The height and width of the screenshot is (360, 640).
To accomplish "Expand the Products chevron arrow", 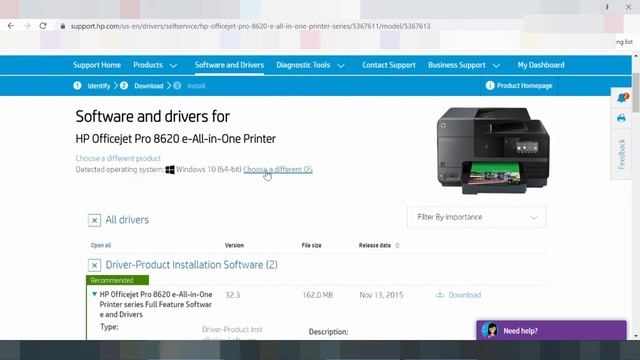I will 173,65.
